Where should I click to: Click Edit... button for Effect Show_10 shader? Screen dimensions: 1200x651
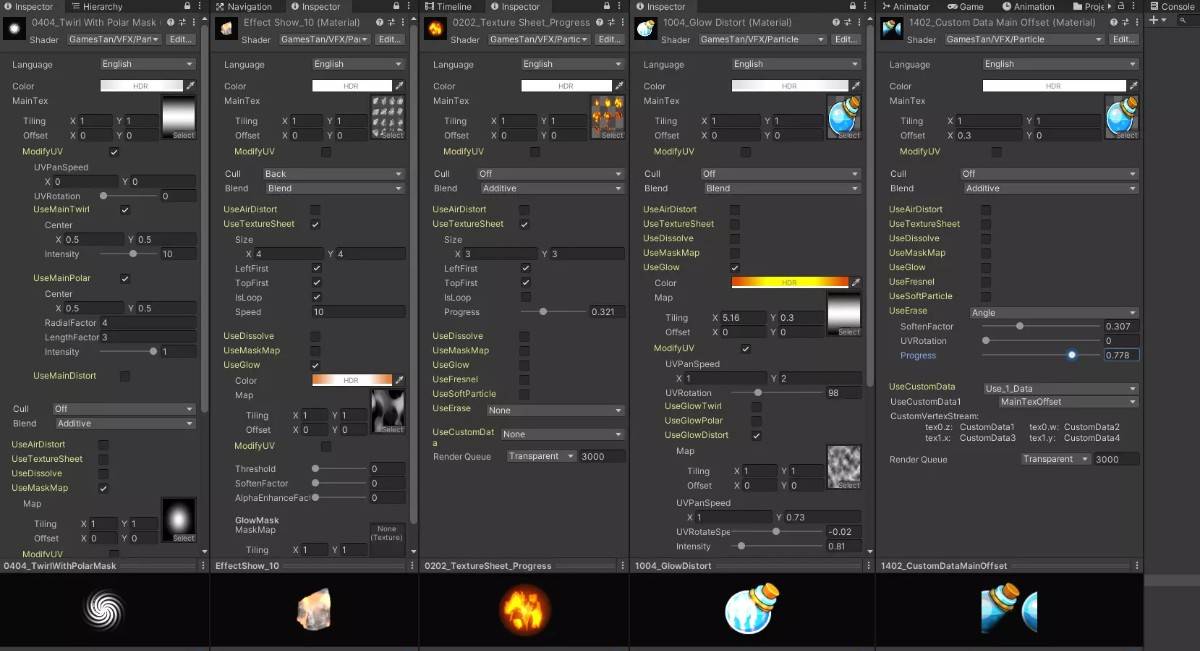(390, 40)
